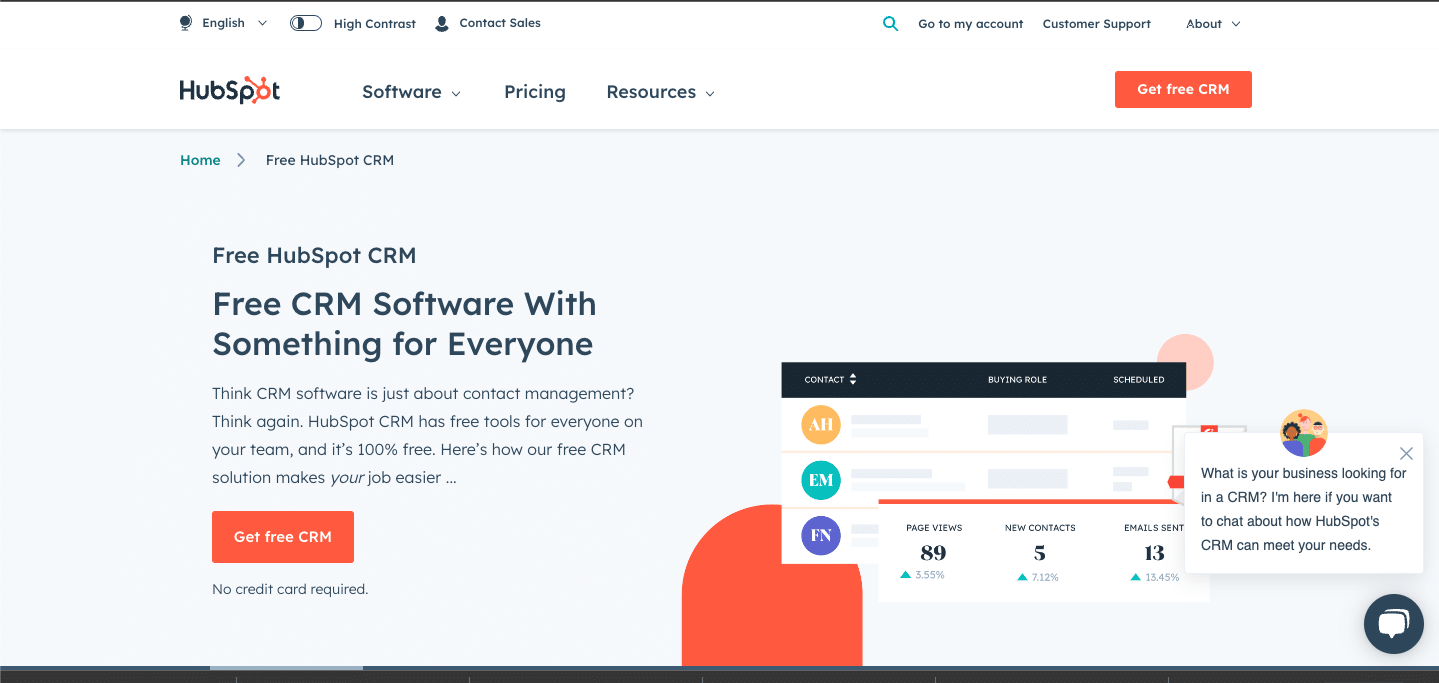1439x683 pixels.
Task: Close the chat prompt popup
Action: [x=1406, y=453]
